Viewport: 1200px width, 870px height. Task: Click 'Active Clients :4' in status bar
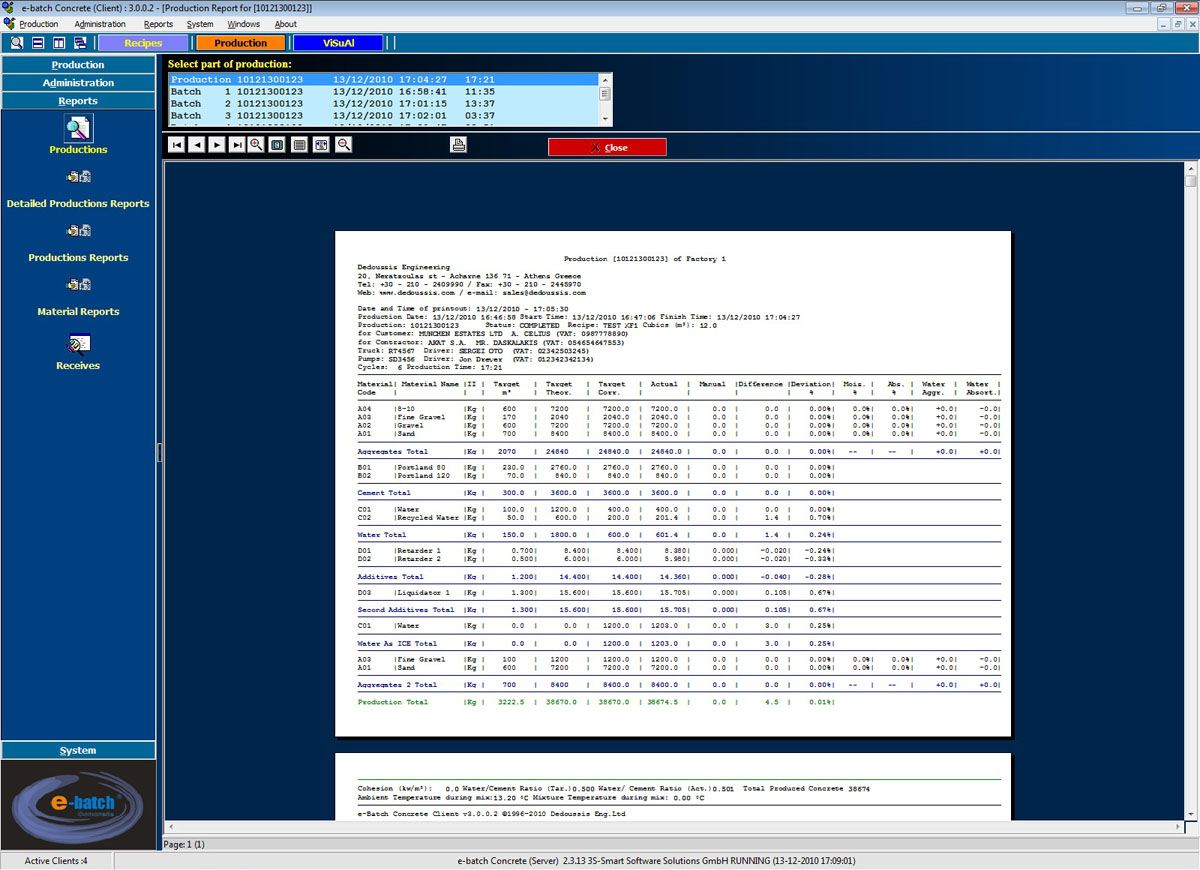(x=56, y=861)
